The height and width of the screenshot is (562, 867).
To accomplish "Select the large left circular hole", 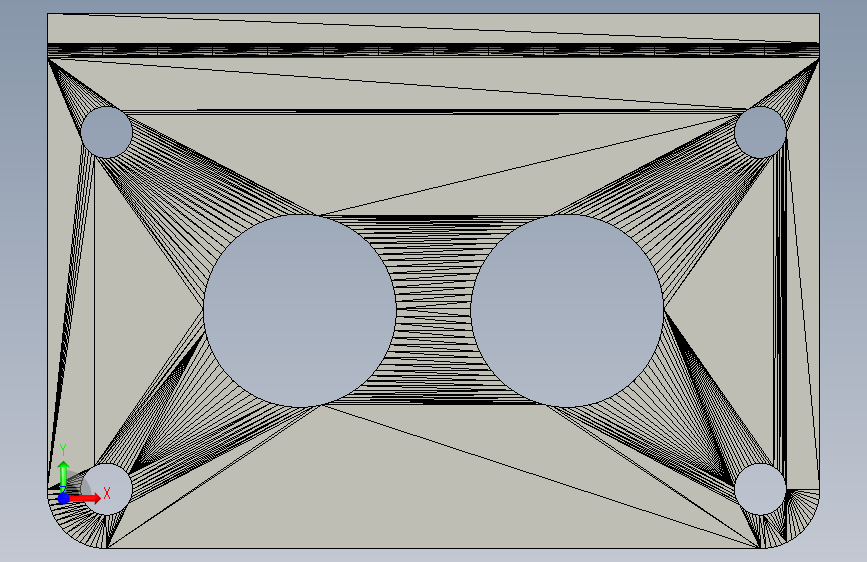I will click(300, 311).
